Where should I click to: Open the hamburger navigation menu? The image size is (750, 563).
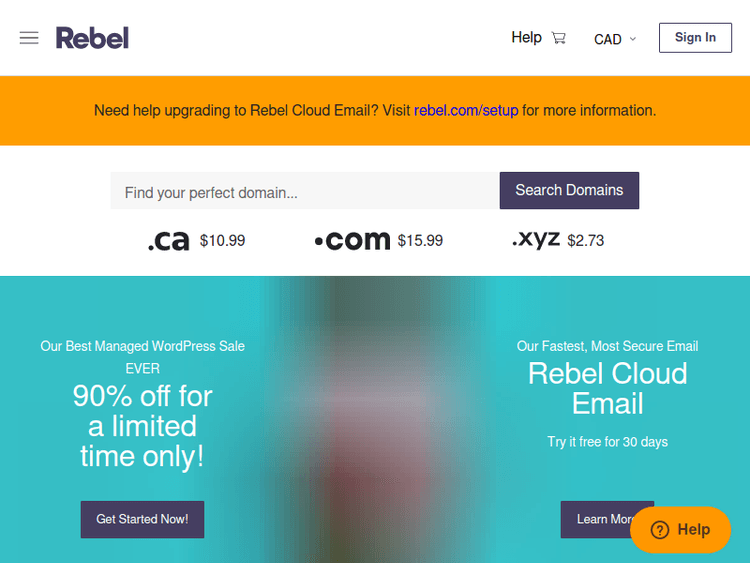(x=29, y=38)
